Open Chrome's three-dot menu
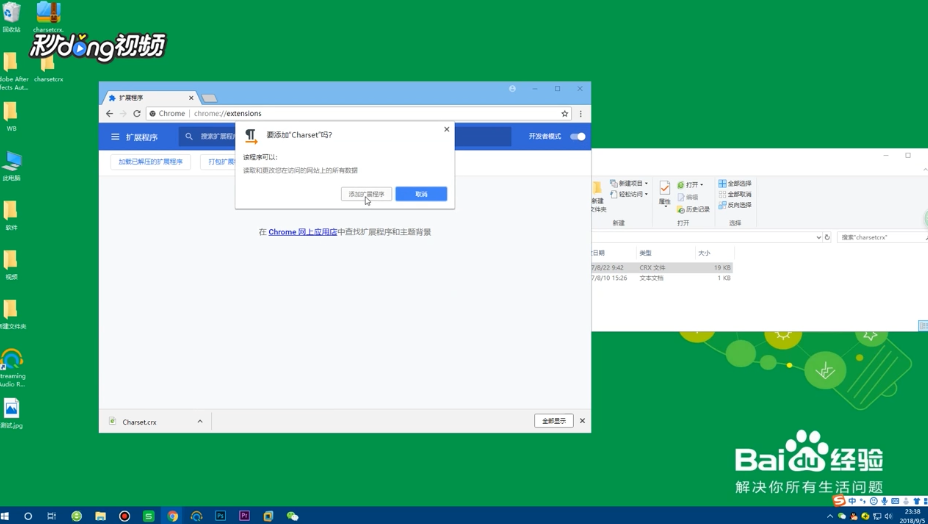The image size is (928, 524). pyautogui.click(x=581, y=114)
